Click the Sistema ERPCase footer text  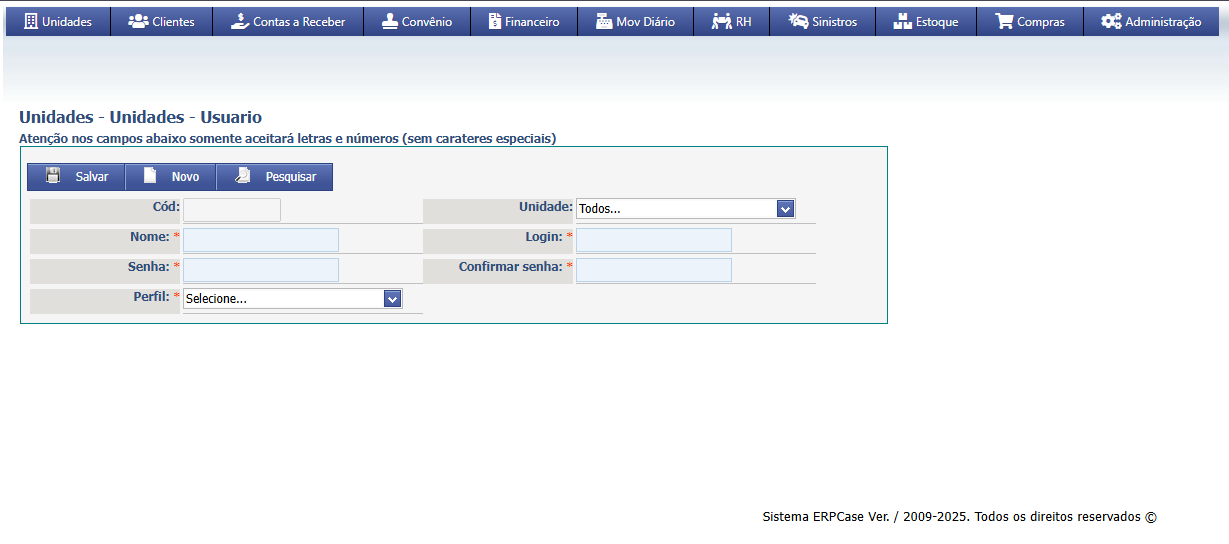tap(959, 517)
